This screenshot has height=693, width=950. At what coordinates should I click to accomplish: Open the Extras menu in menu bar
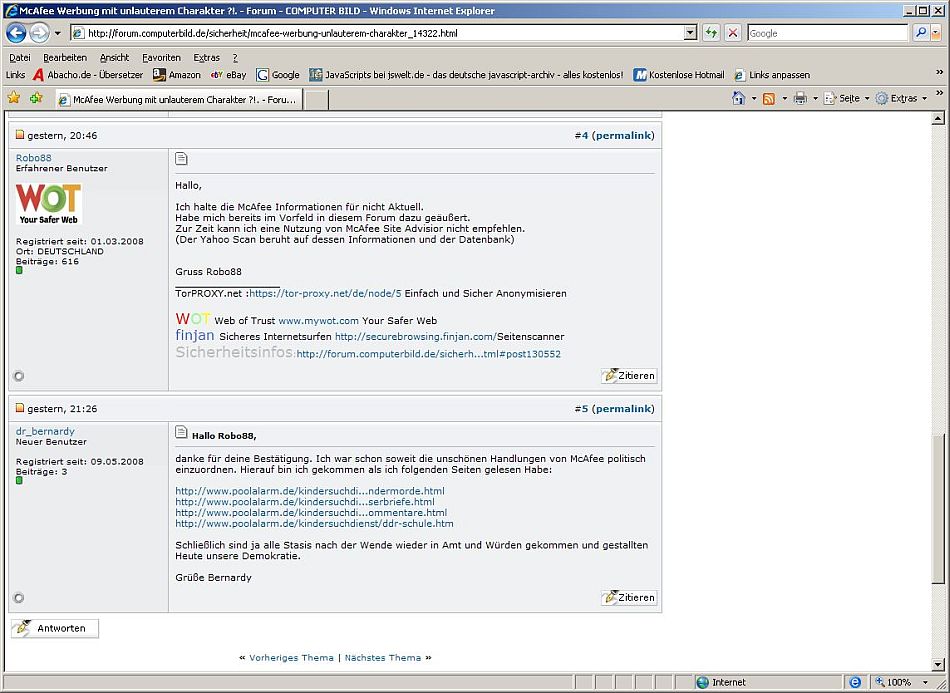coord(207,58)
